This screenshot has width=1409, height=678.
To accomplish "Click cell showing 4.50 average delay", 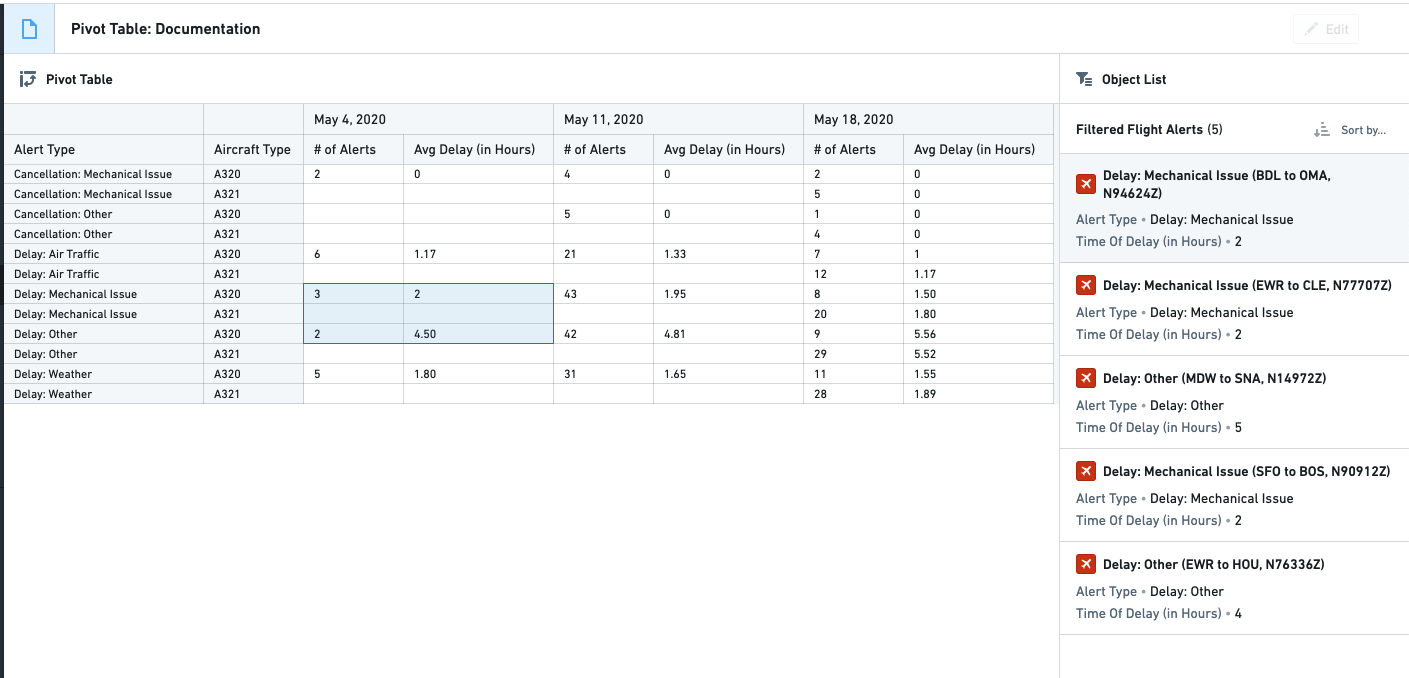I will tap(478, 334).
